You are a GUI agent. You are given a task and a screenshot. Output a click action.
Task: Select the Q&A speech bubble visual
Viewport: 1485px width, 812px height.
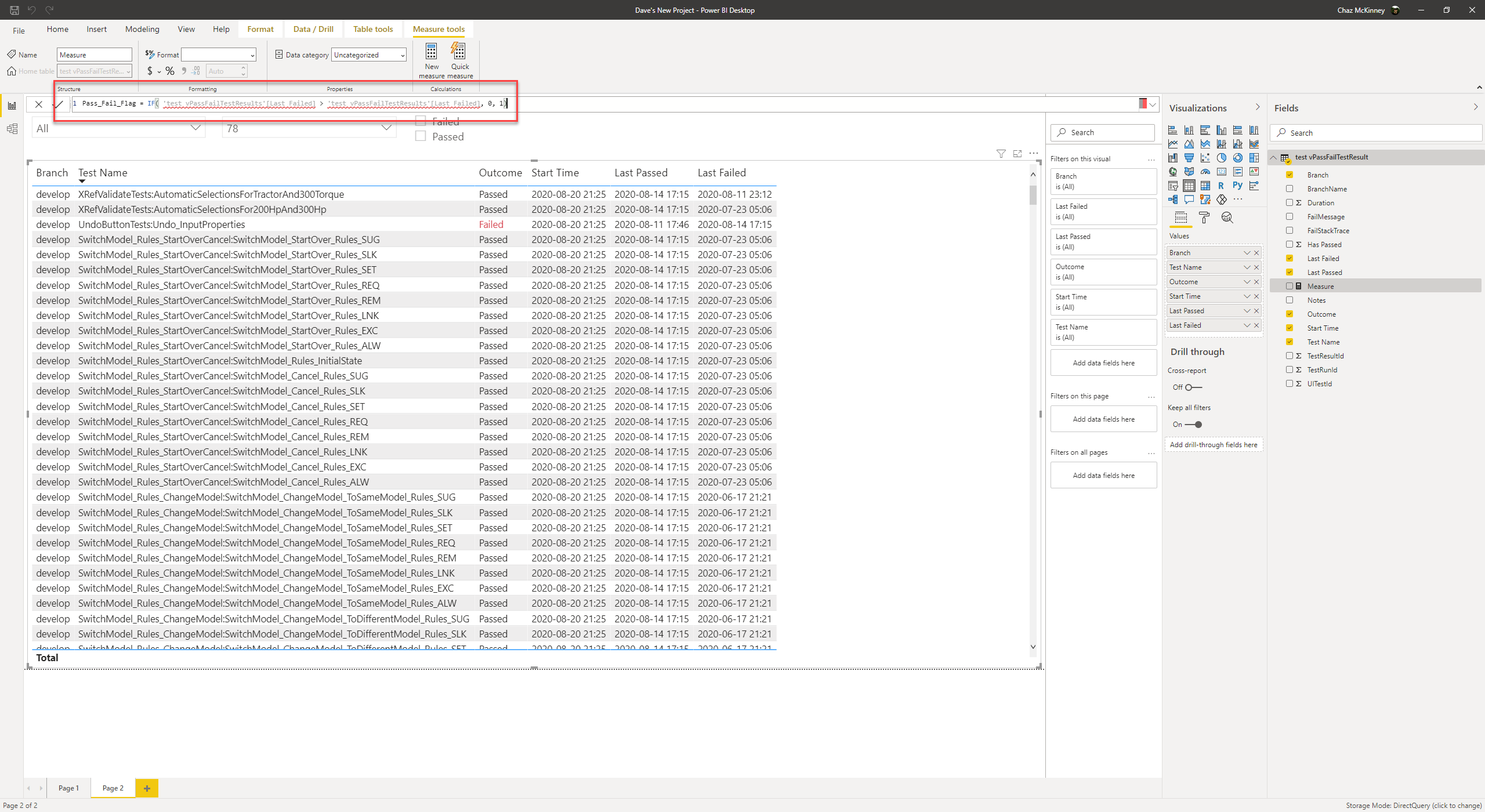pos(1189,200)
